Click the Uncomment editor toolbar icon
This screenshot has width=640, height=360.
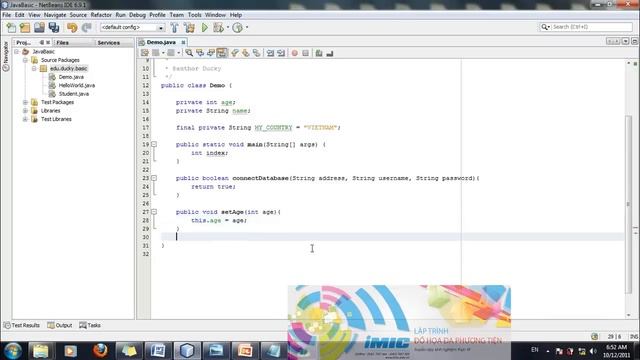330,53
